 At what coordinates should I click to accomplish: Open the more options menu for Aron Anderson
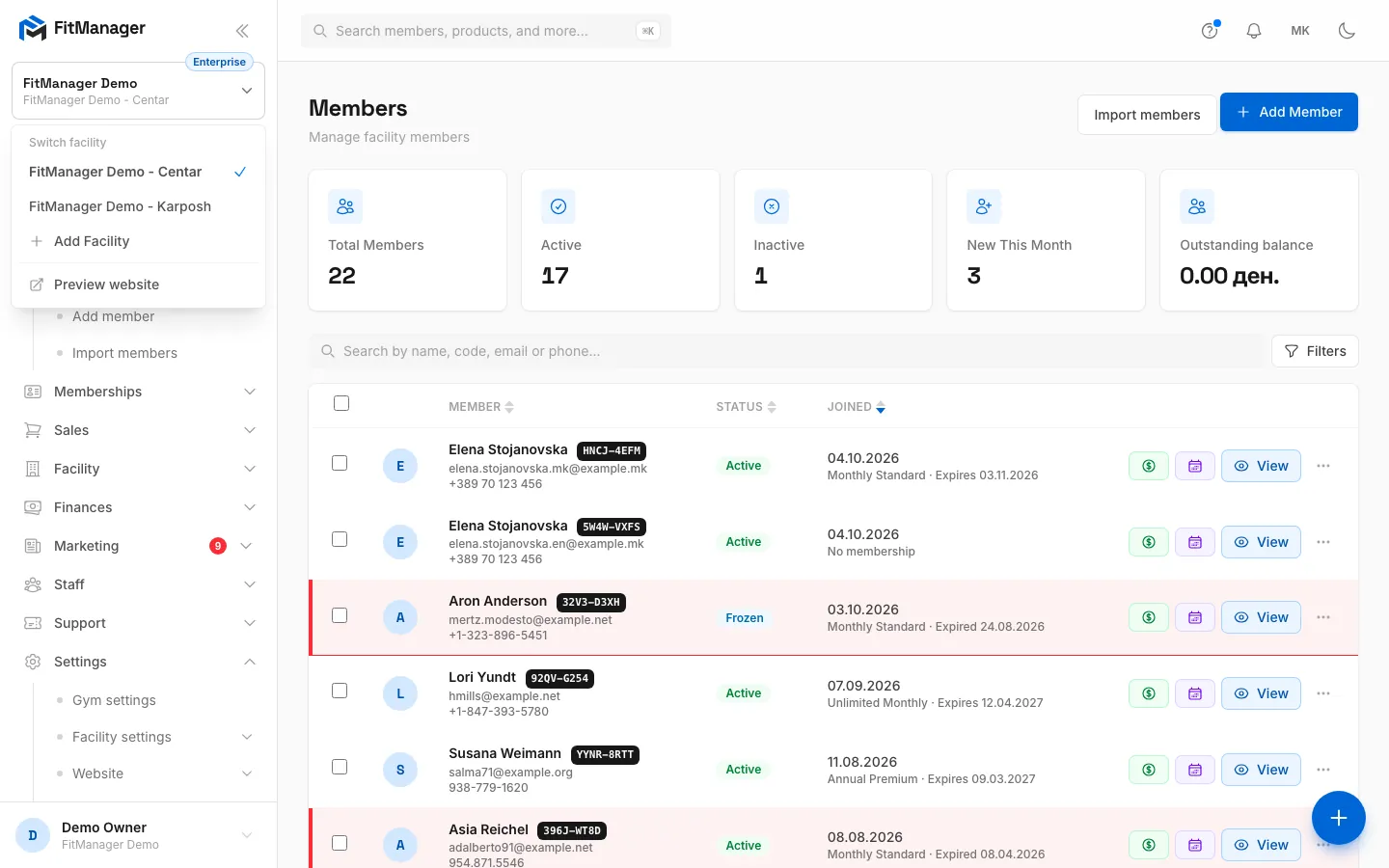[x=1323, y=617]
